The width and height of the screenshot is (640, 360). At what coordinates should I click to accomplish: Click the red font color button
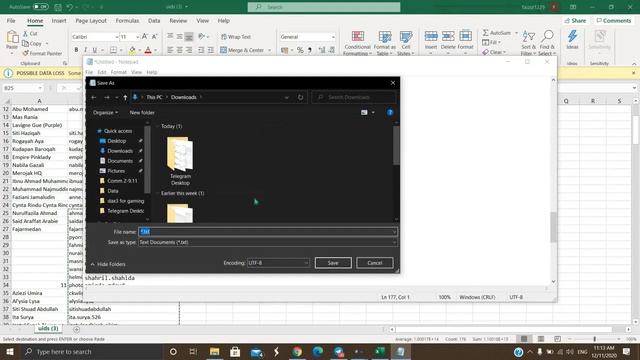point(148,50)
